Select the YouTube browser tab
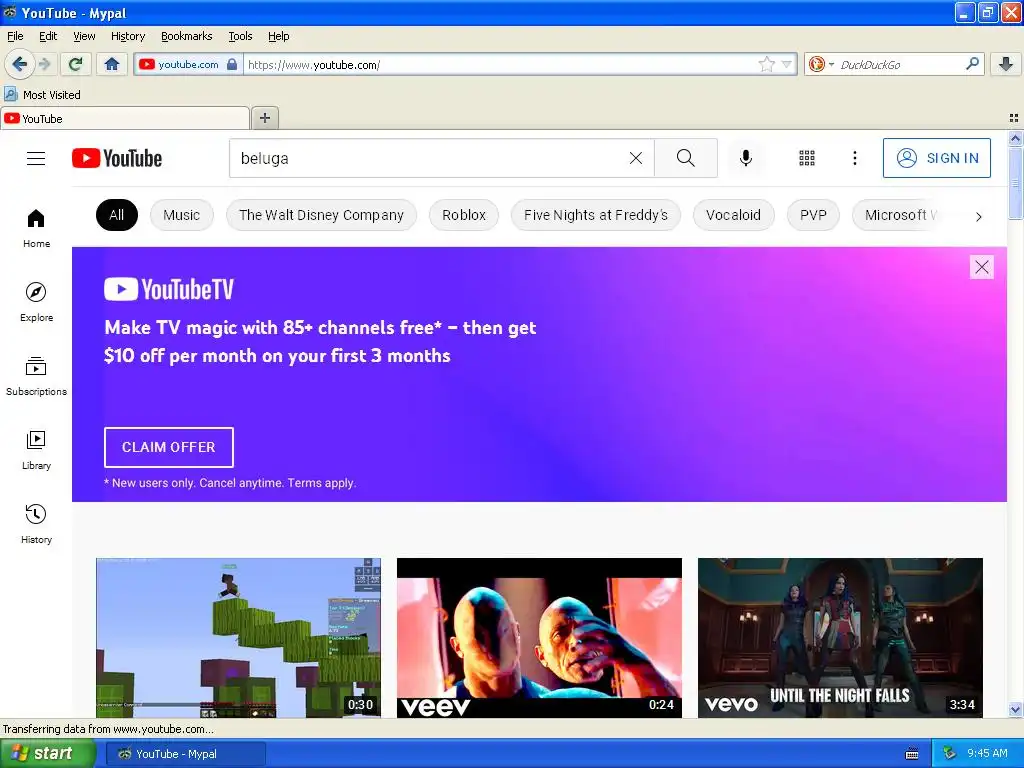Screen dimensions: 1024x768 tap(125, 118)
